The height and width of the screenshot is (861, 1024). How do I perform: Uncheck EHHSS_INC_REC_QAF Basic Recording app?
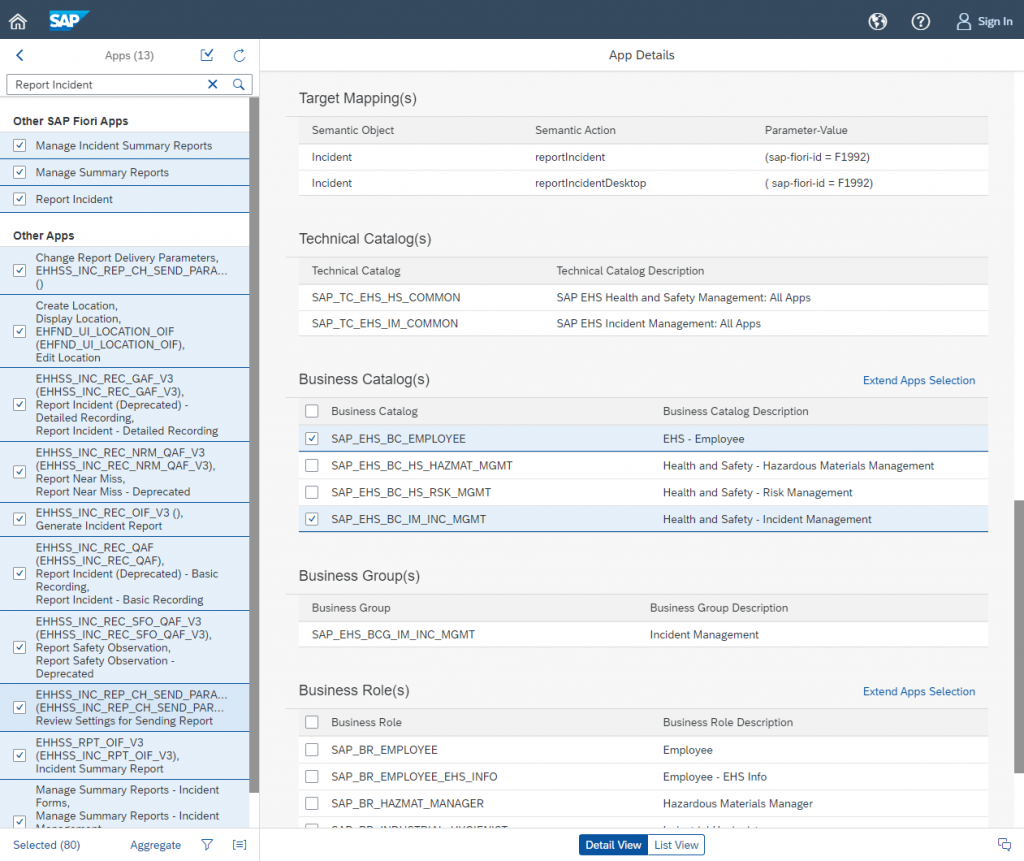[20, 573]
